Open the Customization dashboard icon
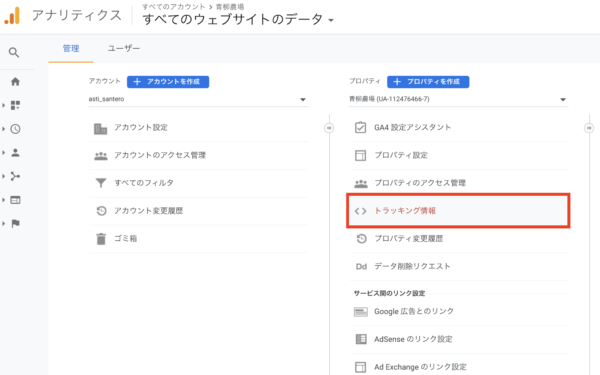 coord(15,105)
